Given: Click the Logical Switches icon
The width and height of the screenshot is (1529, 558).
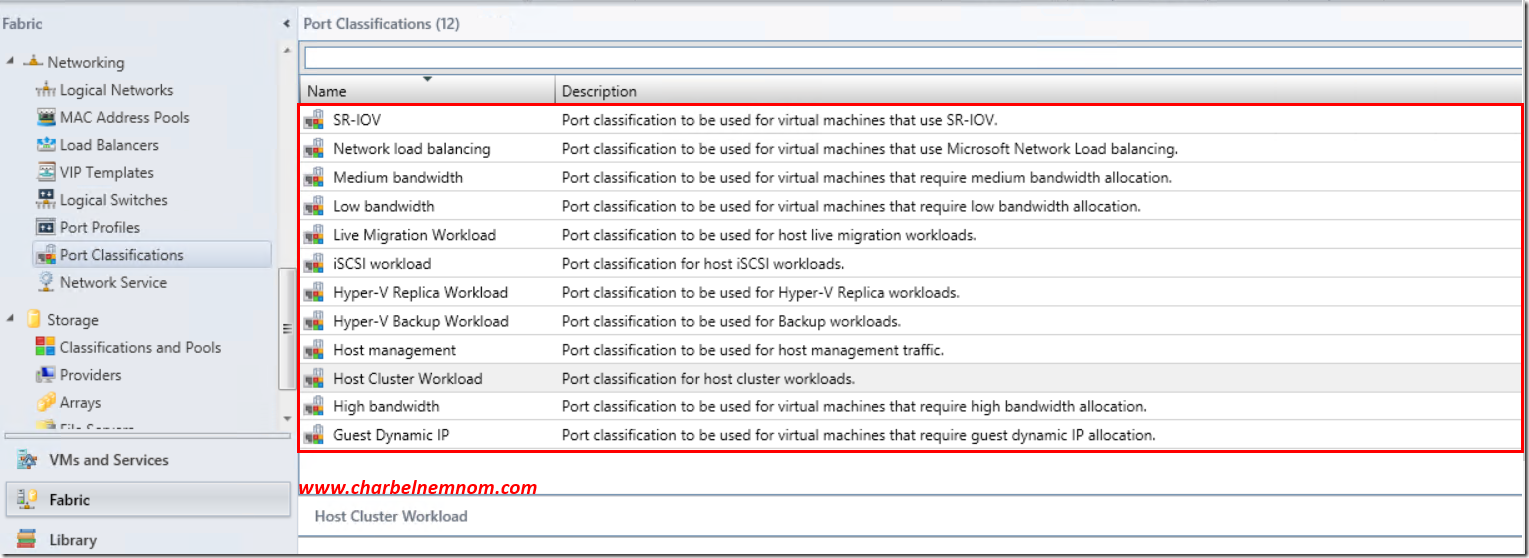Looking at the screenshot, I should pos(45,200).
